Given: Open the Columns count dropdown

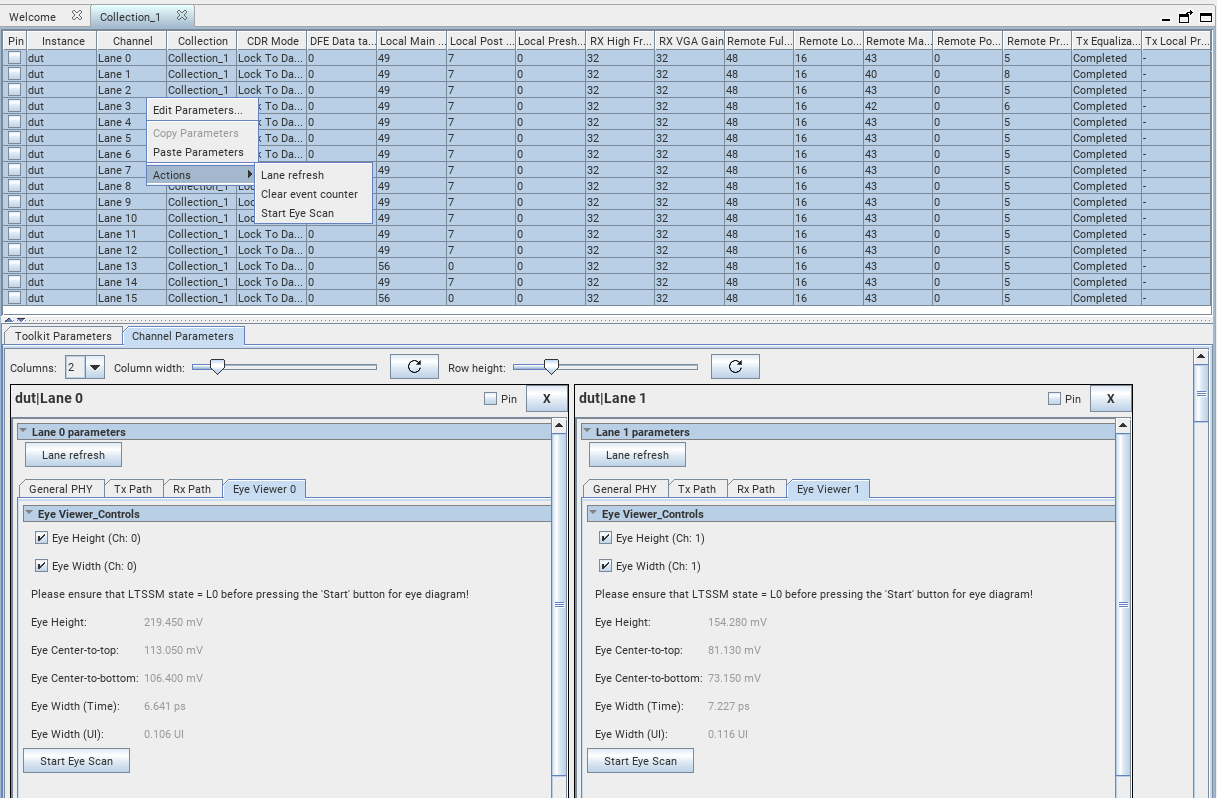Looking at the screenshot, I should (x=95, y=367).
